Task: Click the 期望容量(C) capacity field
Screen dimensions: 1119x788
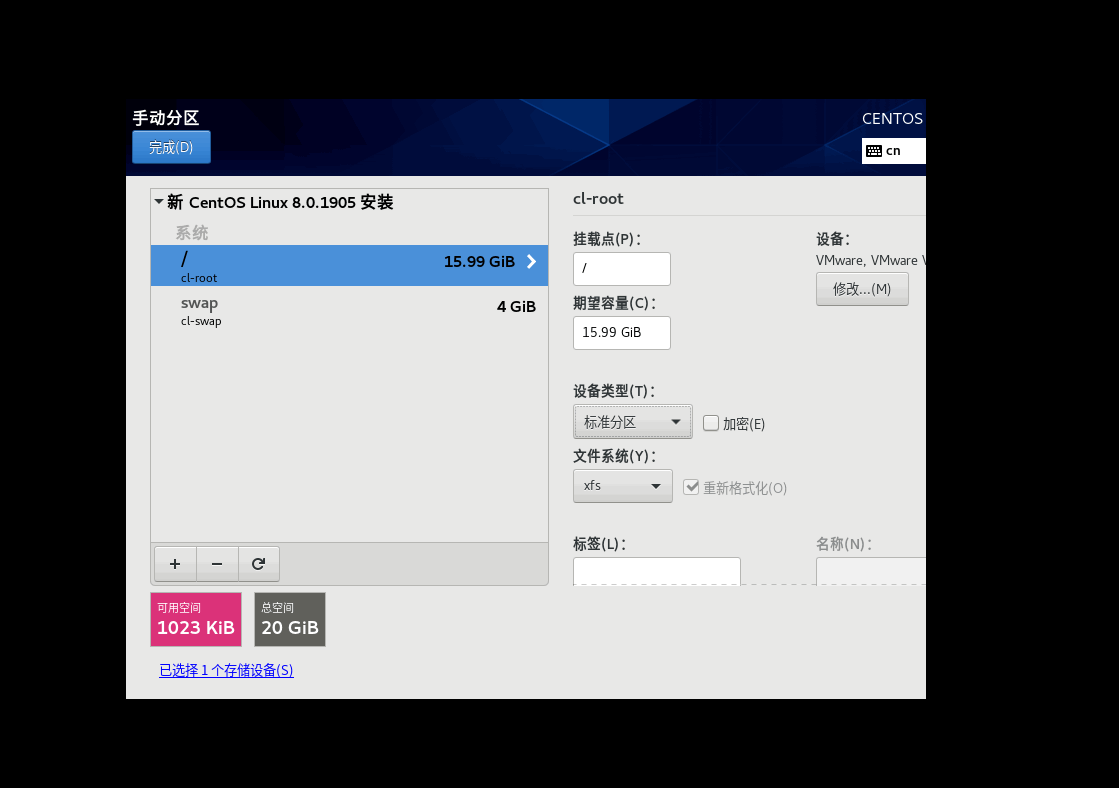Action: pos(621,332)
